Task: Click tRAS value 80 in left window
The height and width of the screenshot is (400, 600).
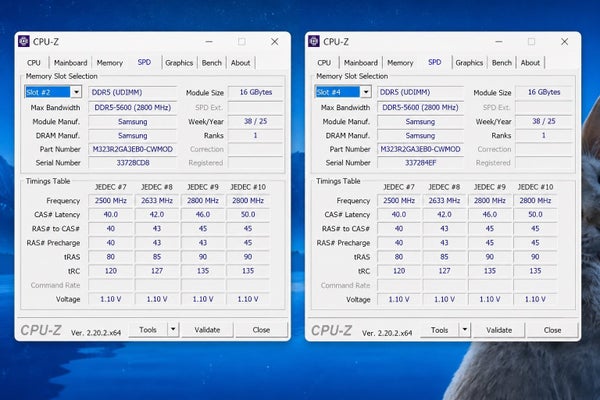Action: (111, 256)
